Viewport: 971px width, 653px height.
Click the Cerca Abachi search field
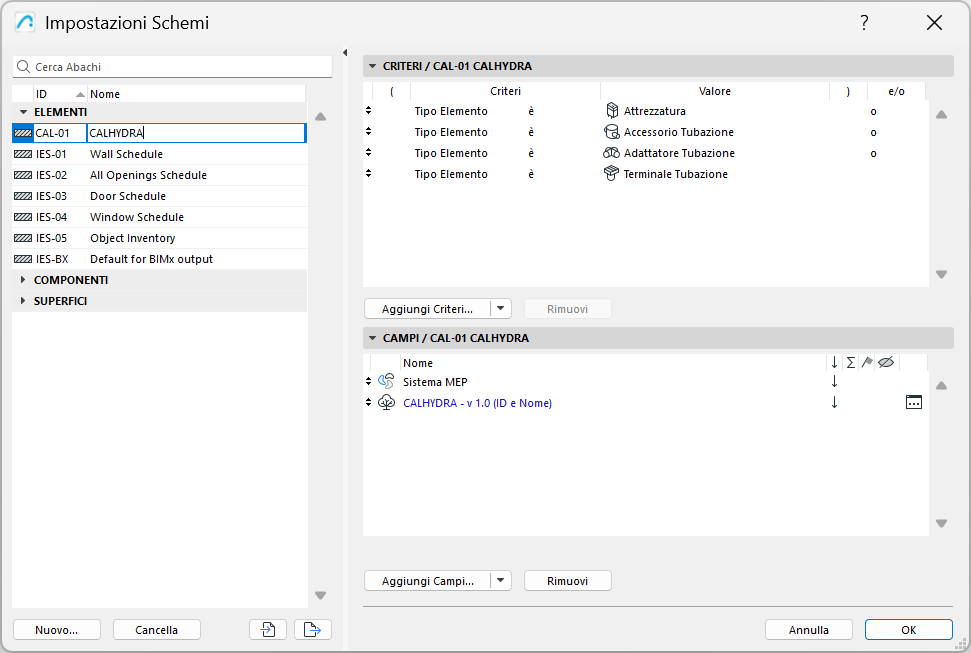coord(172,66)
